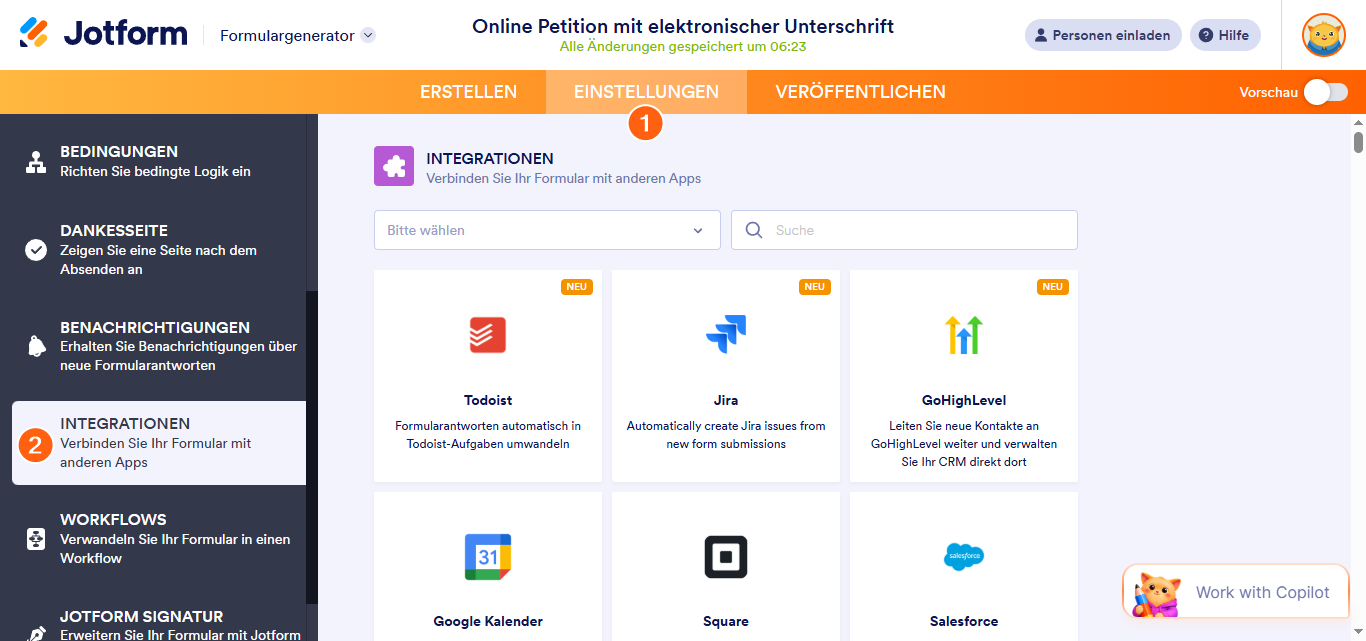Select the Todoist integration icon

point(487,335)
